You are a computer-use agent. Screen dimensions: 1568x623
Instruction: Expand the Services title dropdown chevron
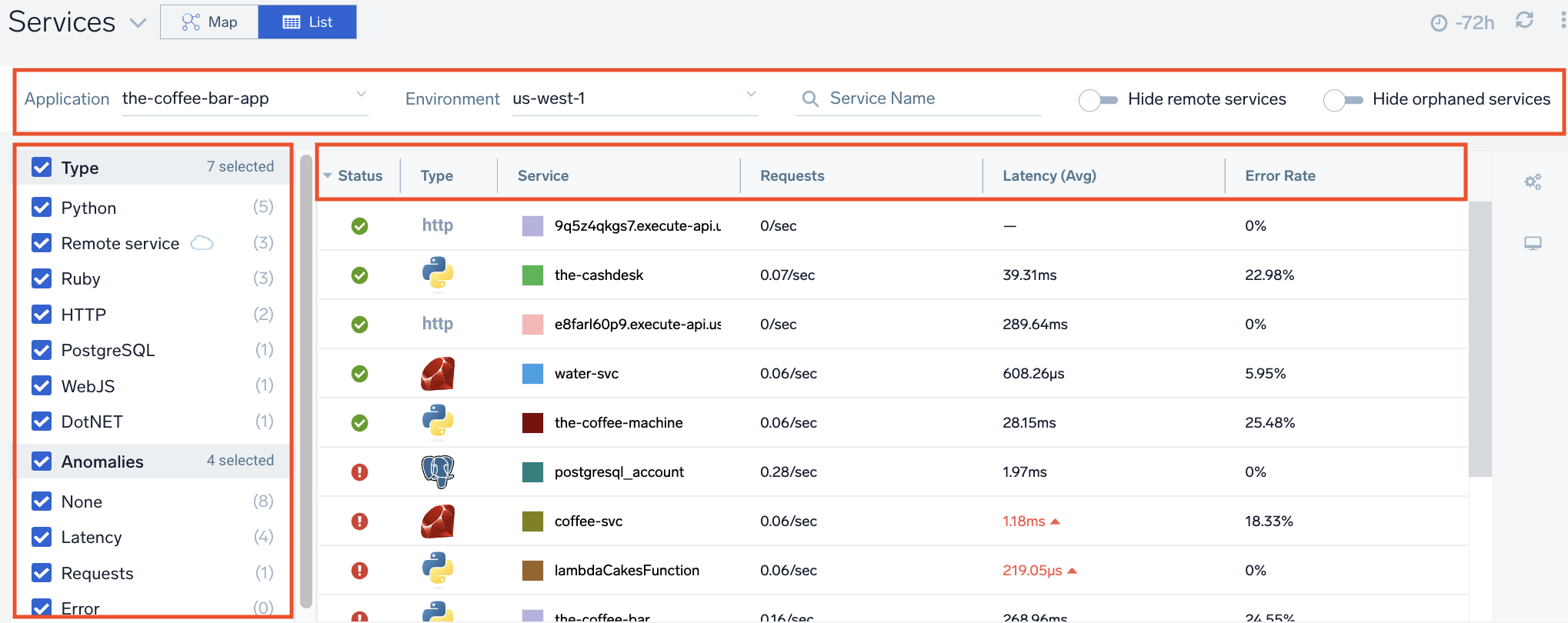coord(138,23)
